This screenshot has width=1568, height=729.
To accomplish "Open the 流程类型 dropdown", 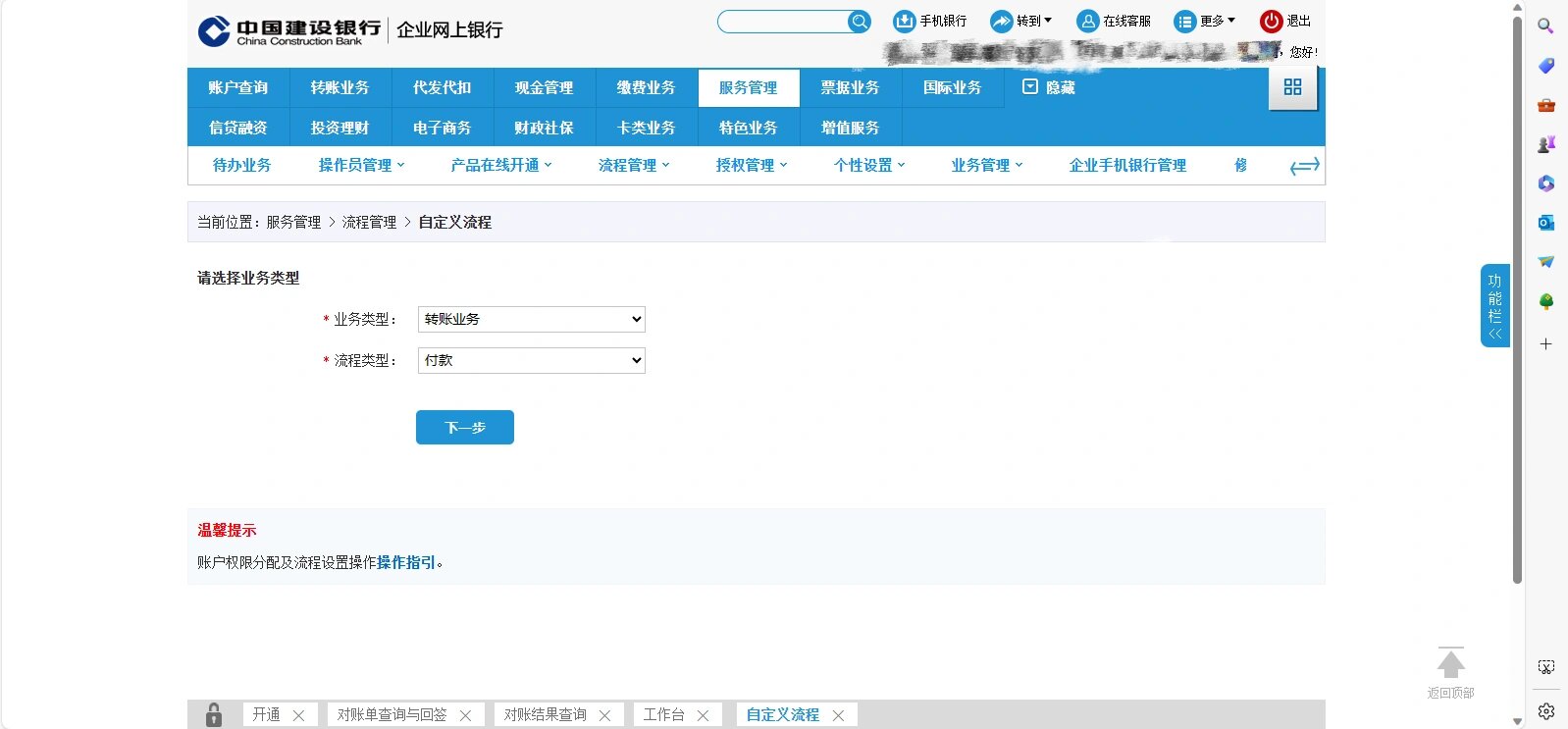I will 532,360.
